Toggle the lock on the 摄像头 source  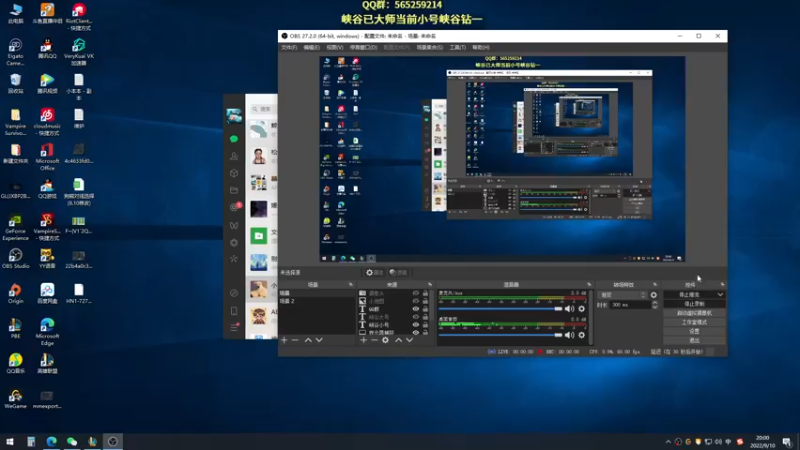425,293
